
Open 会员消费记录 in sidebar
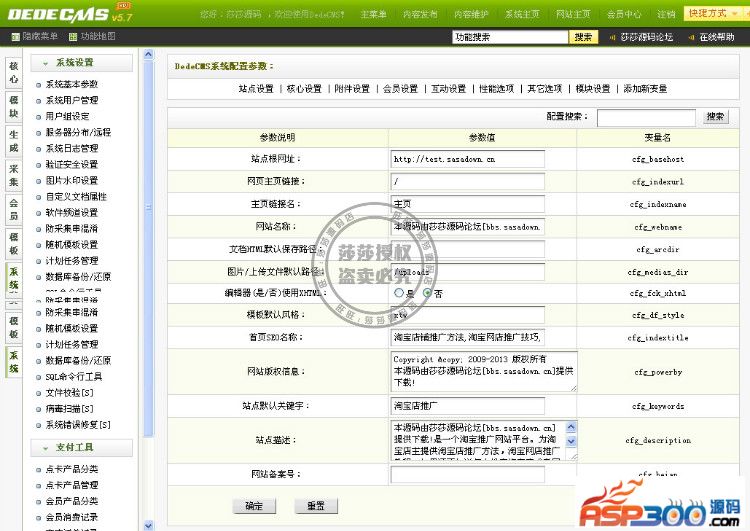(71, 517)
